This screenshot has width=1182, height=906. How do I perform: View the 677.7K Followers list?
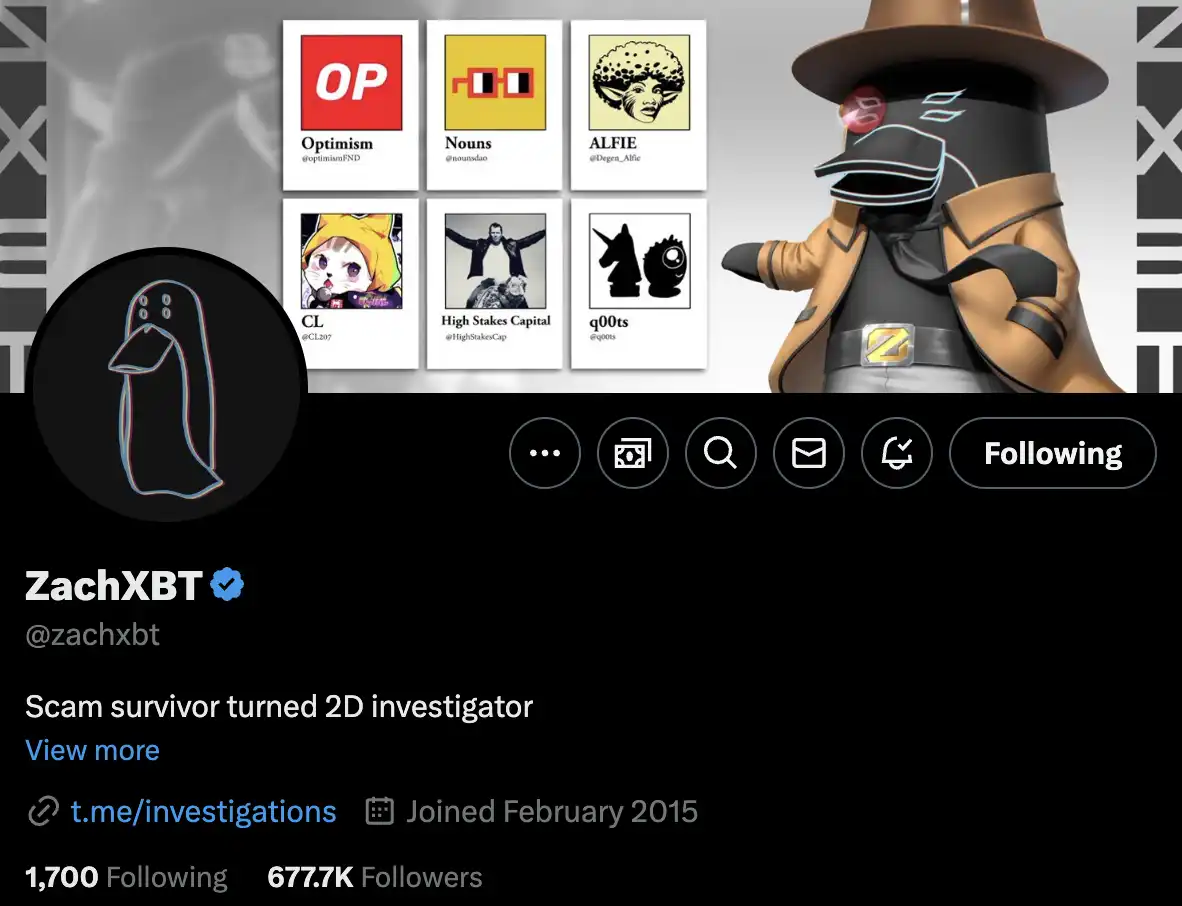coord(374,877)
